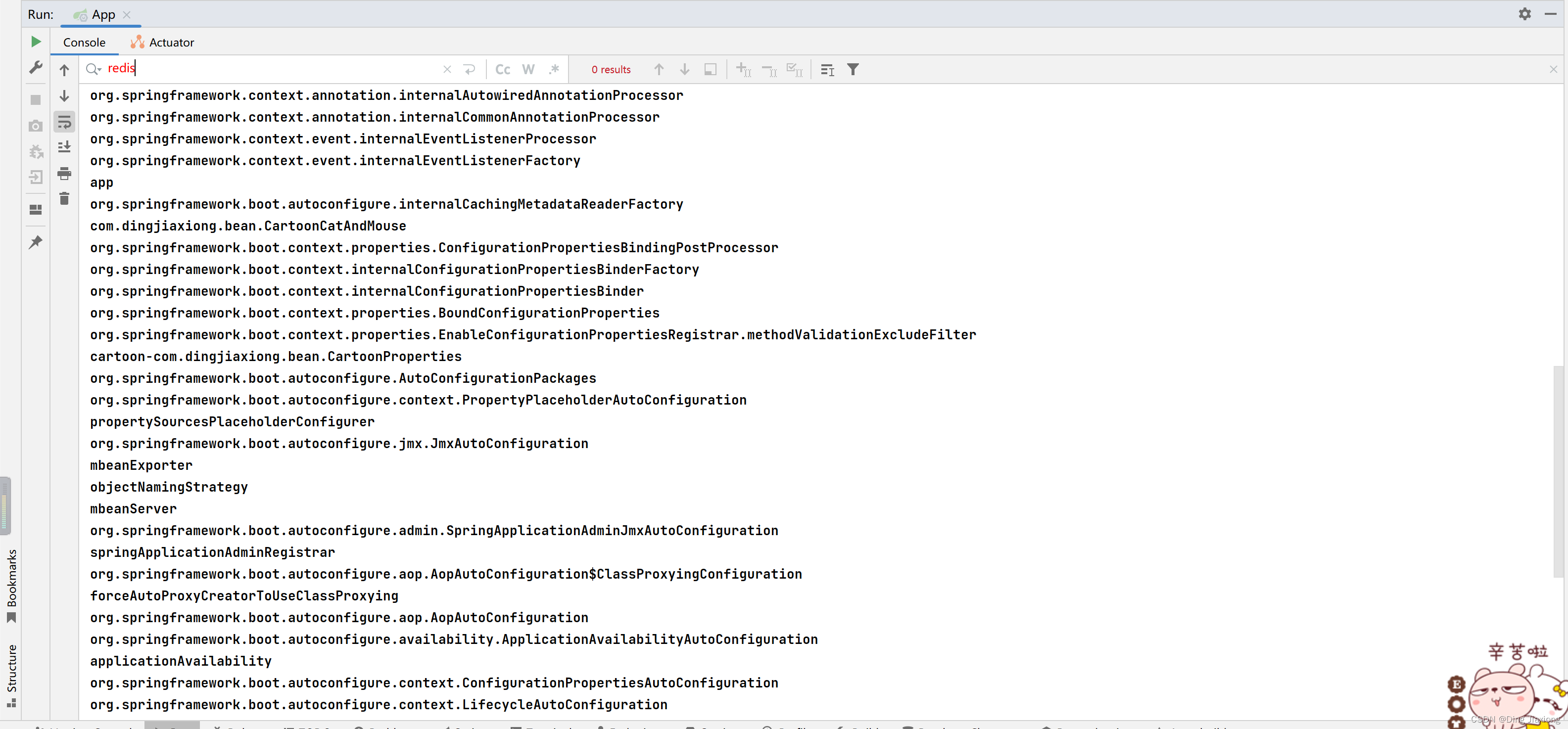Open search filter funnel options
The height and width of the screenshot is (729, 1568).
[854, 69]
